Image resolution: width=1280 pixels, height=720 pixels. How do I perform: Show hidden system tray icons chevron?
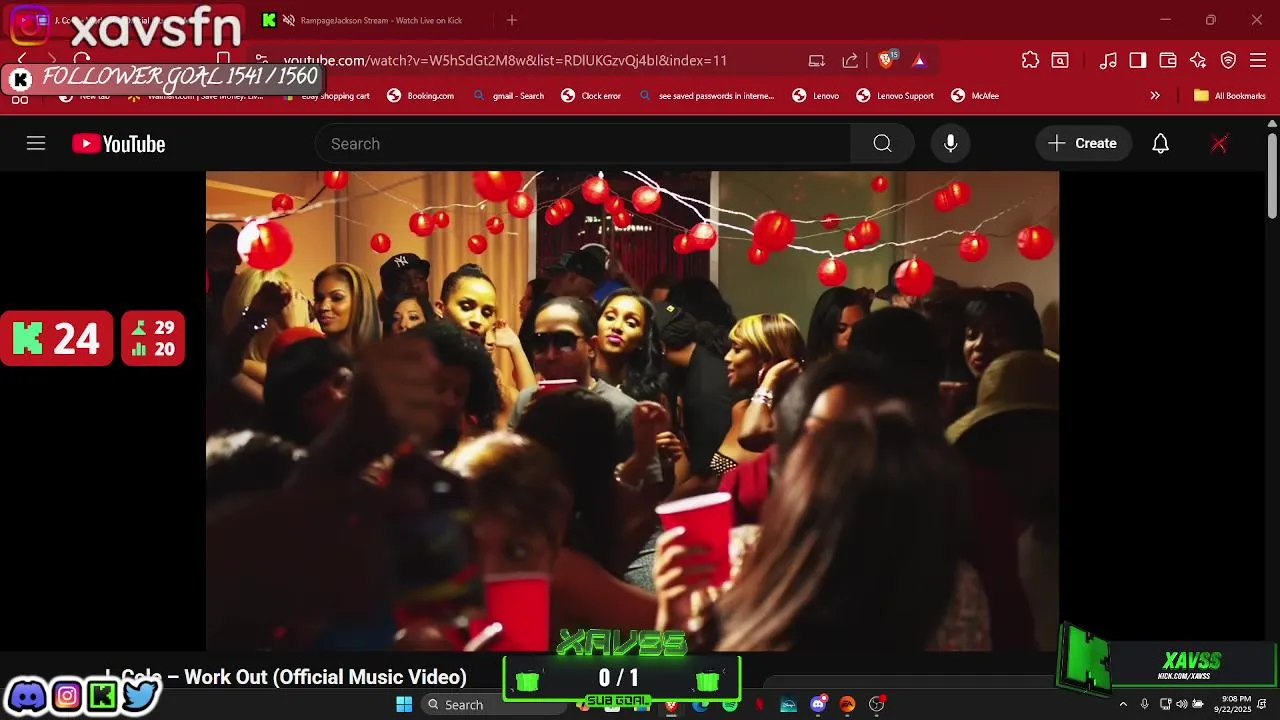(1123, 705)
